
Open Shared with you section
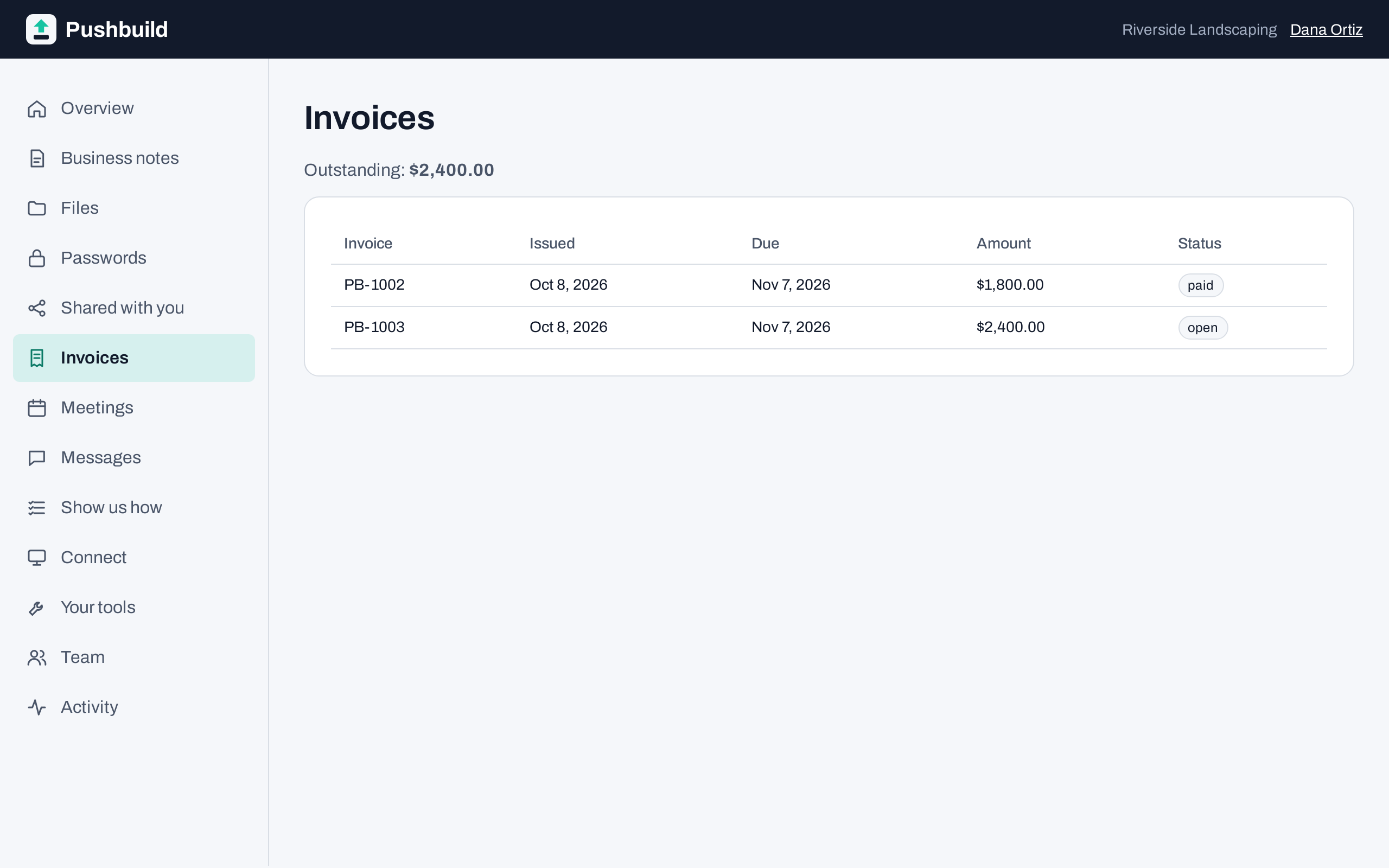133,308
